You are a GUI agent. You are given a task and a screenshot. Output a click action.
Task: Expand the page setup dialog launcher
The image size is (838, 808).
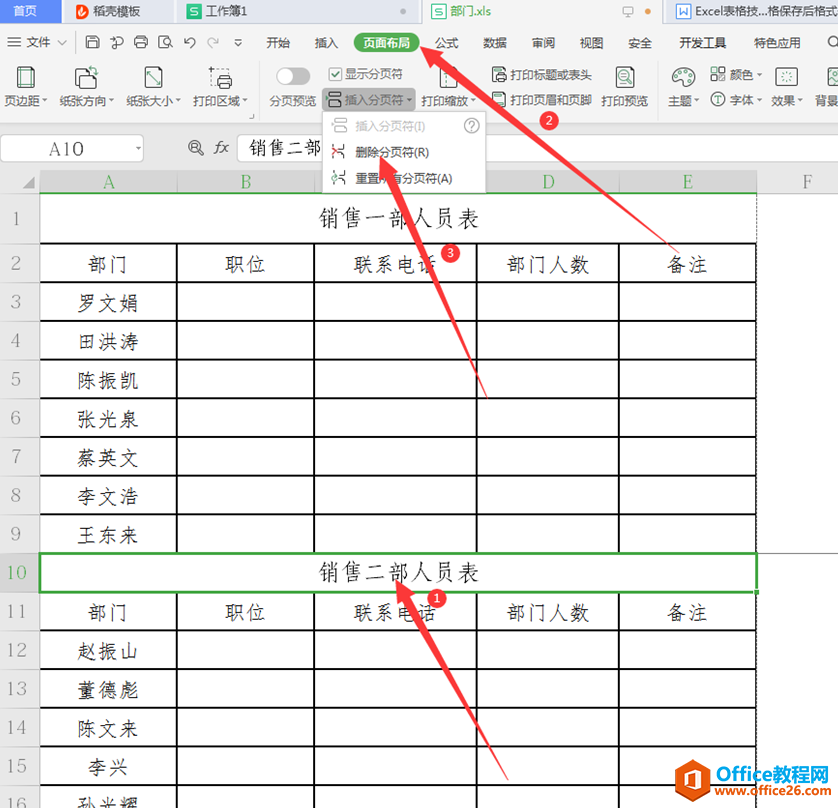coord(252,116)
